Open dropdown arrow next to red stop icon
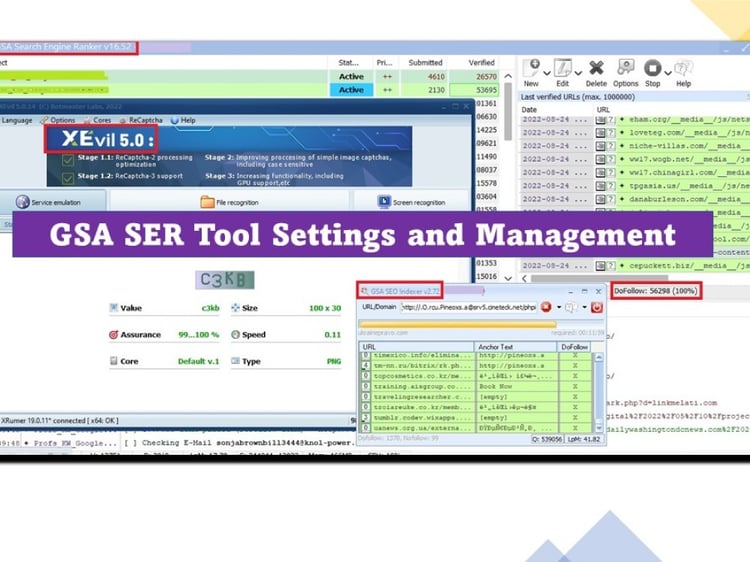 coord(559,307)
